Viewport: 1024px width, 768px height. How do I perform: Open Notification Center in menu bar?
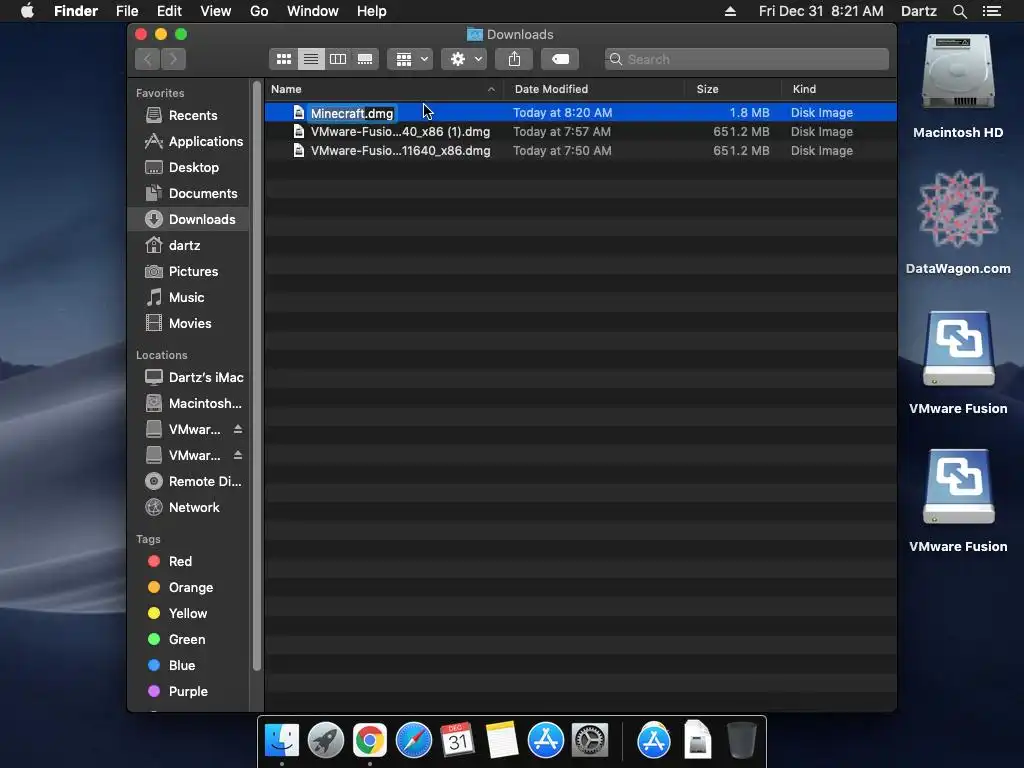992,11
